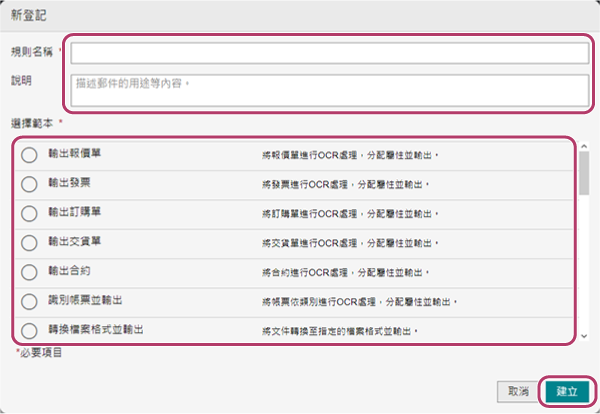Screen dimensions: 600x414
Task: Choose the 識別帳票並輸出 radio button
Action: point(29,300)
